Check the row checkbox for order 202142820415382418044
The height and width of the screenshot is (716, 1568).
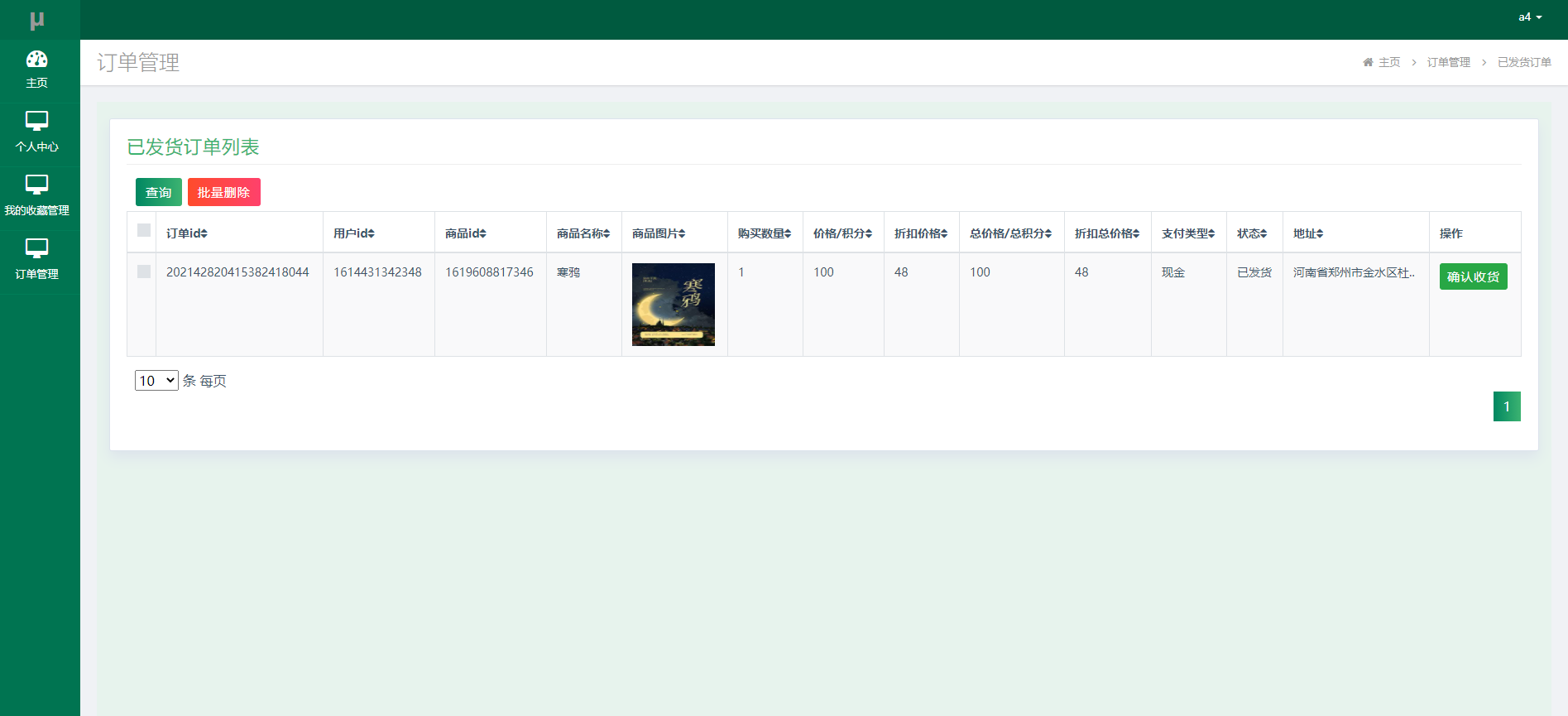point(144,272)
